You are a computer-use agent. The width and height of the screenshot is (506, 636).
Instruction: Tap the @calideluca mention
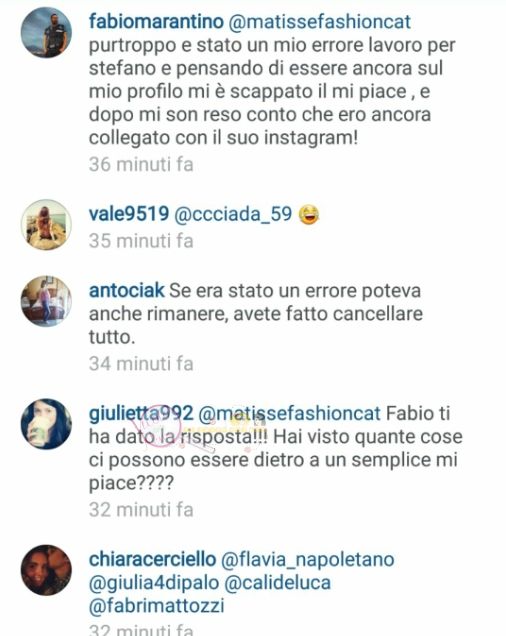pos(278,583)
